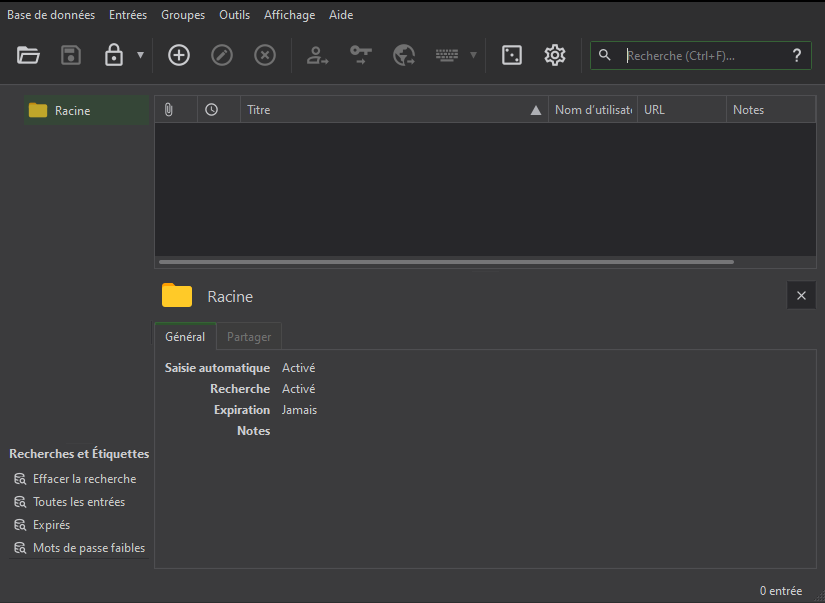Click the delete entry icon
825x603 pixels.
point(264,55)
